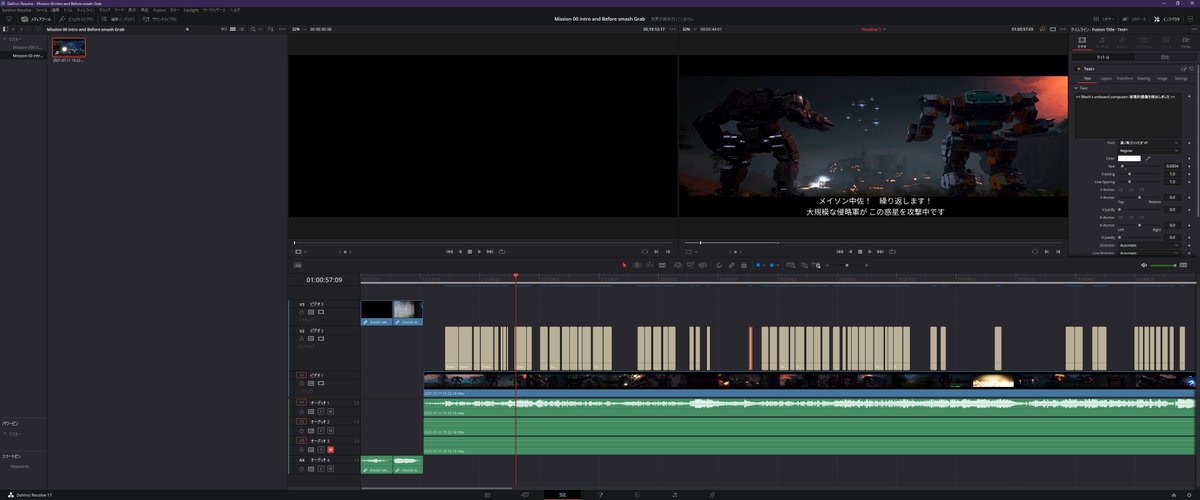Click the Replace Clip icon

click(x=702, y=265)
